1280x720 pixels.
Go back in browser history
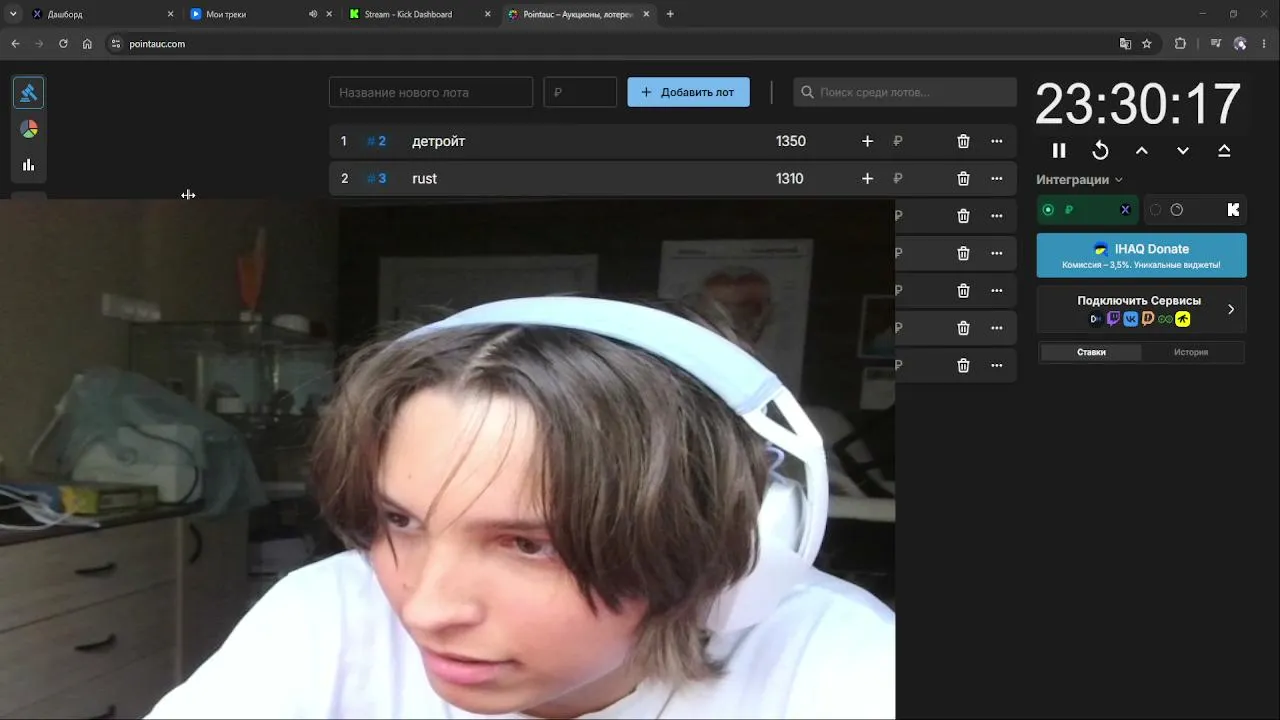(15, 44)
